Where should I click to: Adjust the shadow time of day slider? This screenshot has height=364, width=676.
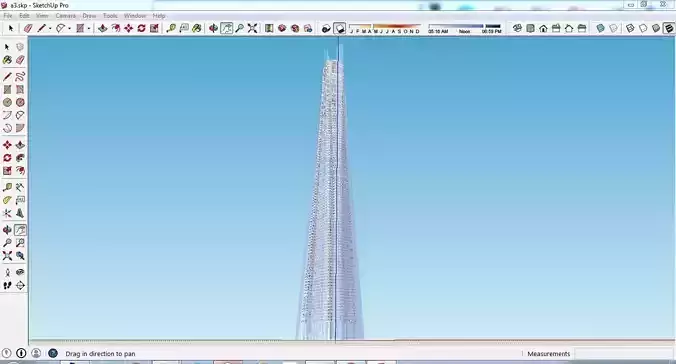coord(465,28)
